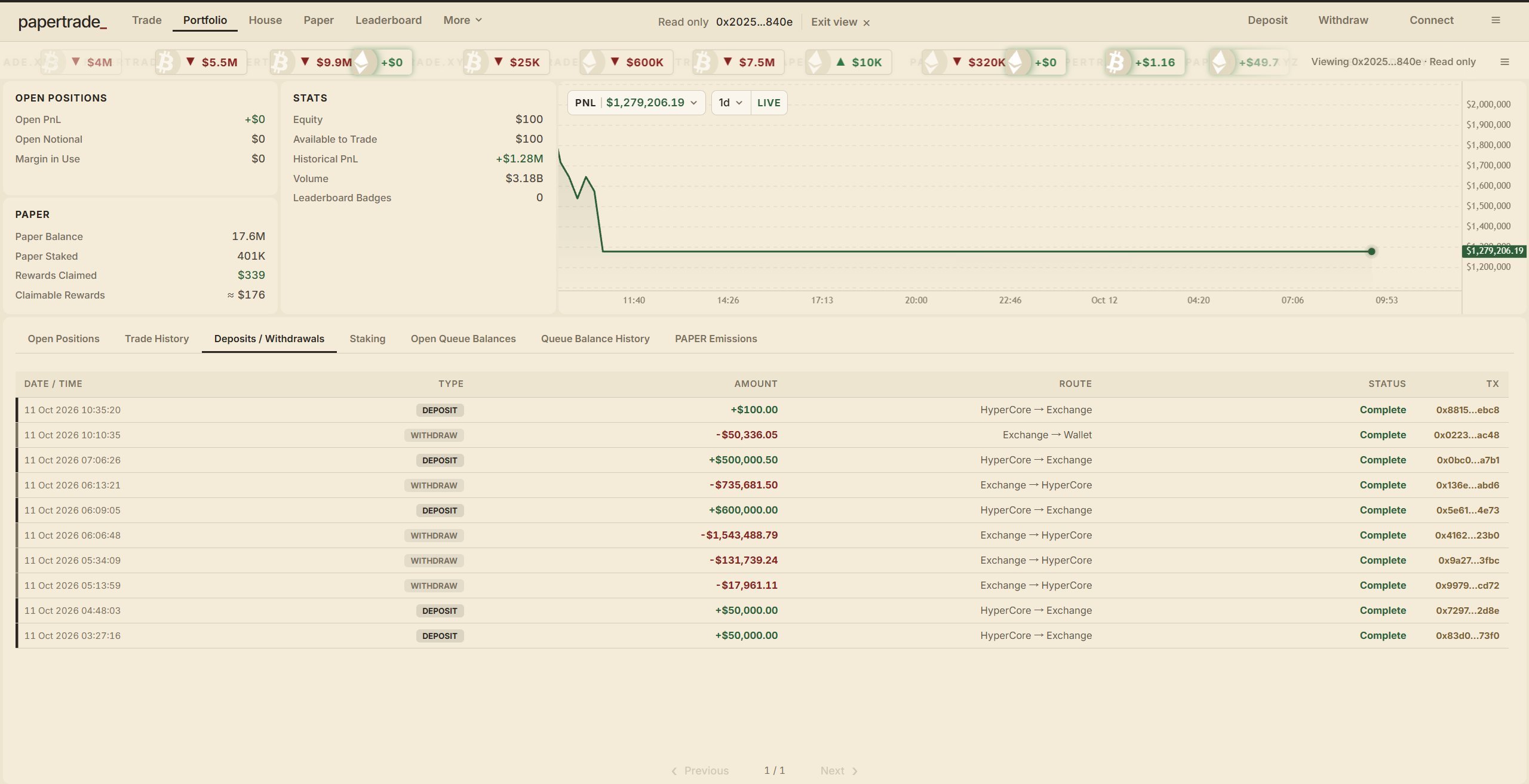Viewport: 1529px width, 784px height.
Task: Go to the Trade page
Action: [x=147, y=20]
